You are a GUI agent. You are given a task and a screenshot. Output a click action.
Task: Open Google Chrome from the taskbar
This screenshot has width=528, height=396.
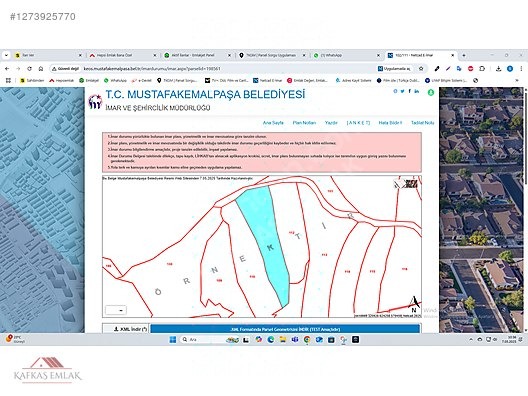[x=307, y=339]
